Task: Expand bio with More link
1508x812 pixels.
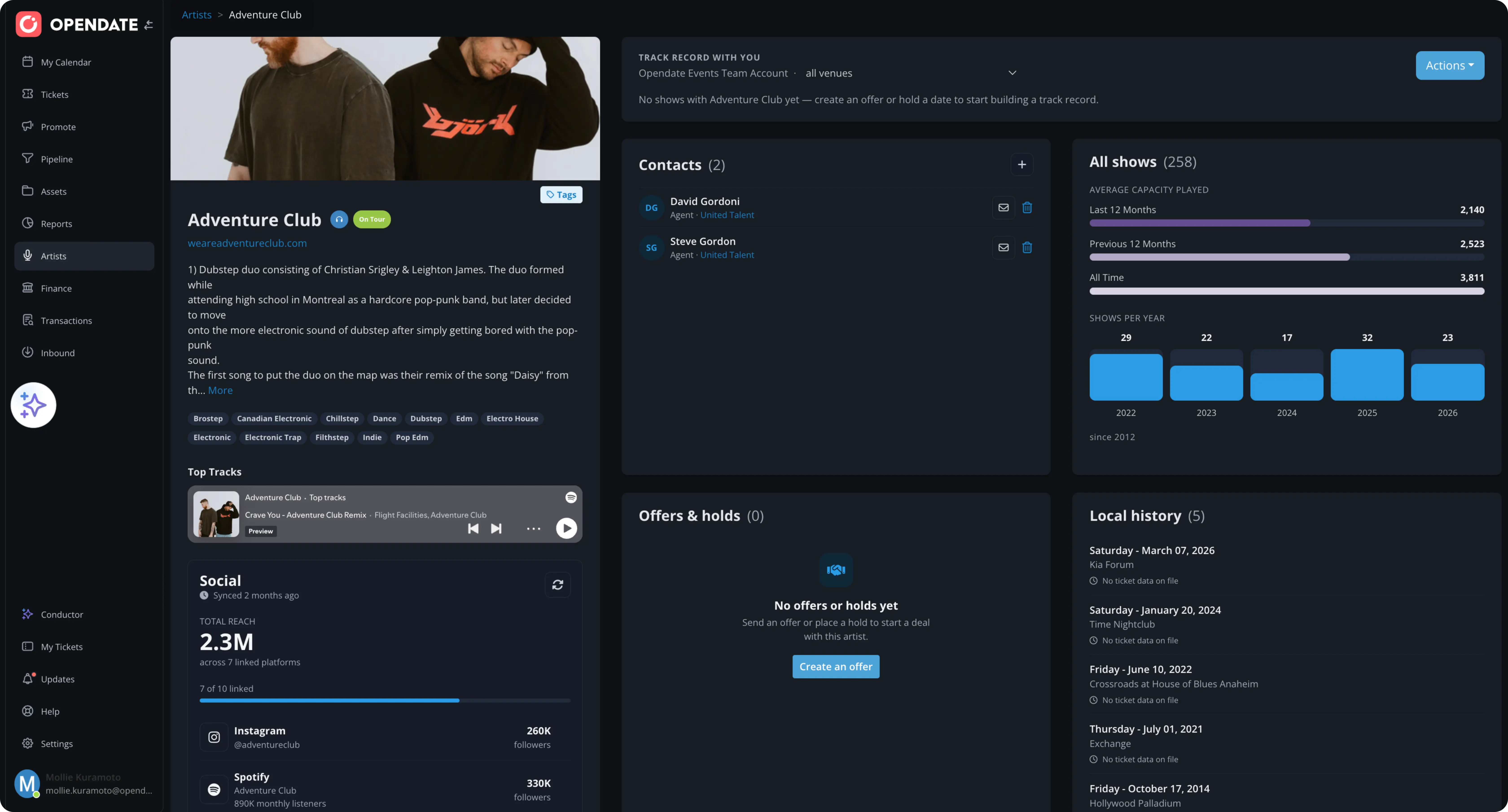Action: (x=220, y=390)
